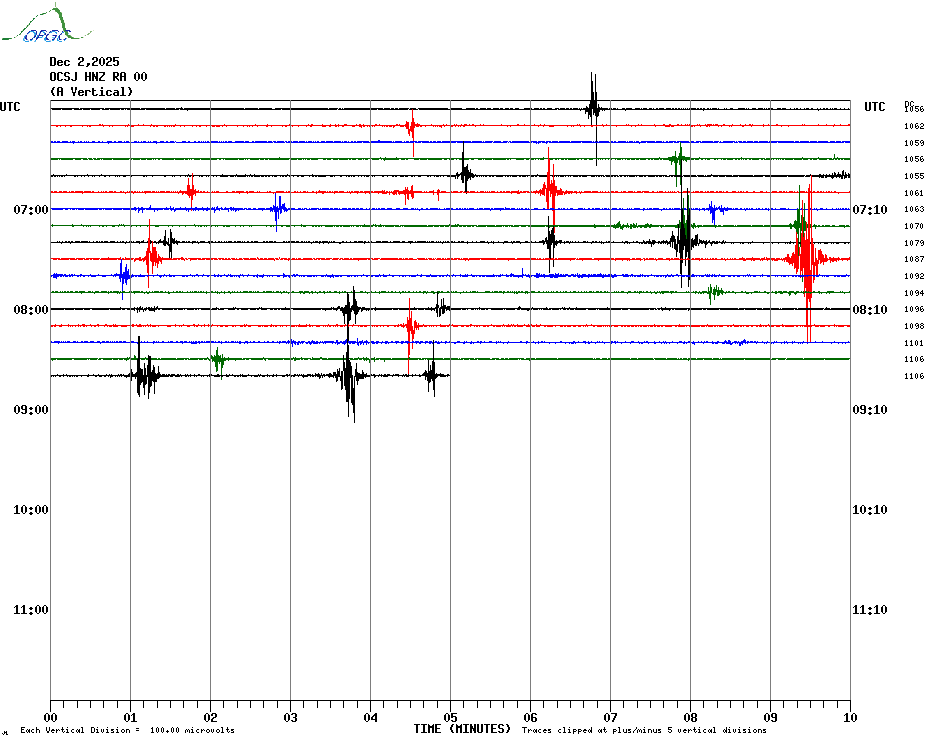
Task: Click the 08:00 hour label
Action: coord(30,310)
